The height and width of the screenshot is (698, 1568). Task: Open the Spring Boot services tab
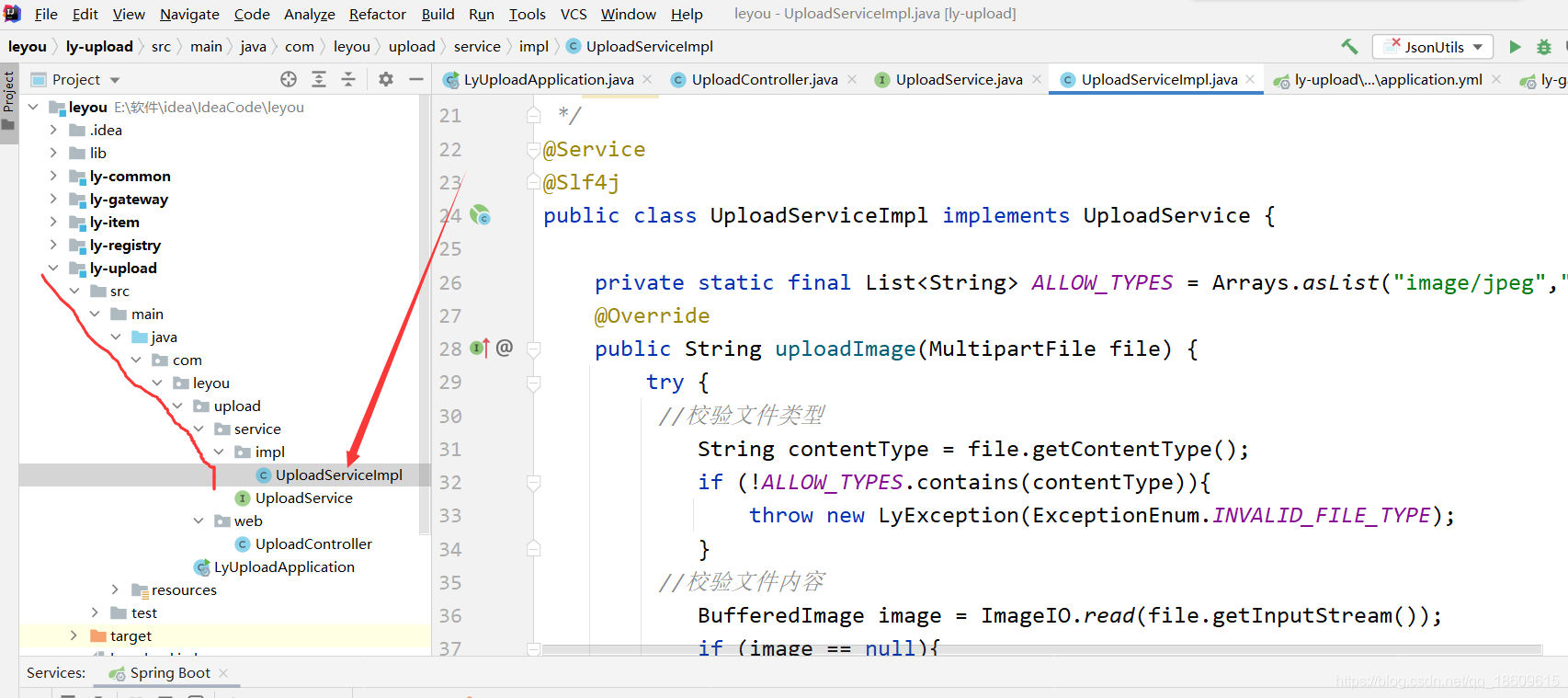pos(170,673)
